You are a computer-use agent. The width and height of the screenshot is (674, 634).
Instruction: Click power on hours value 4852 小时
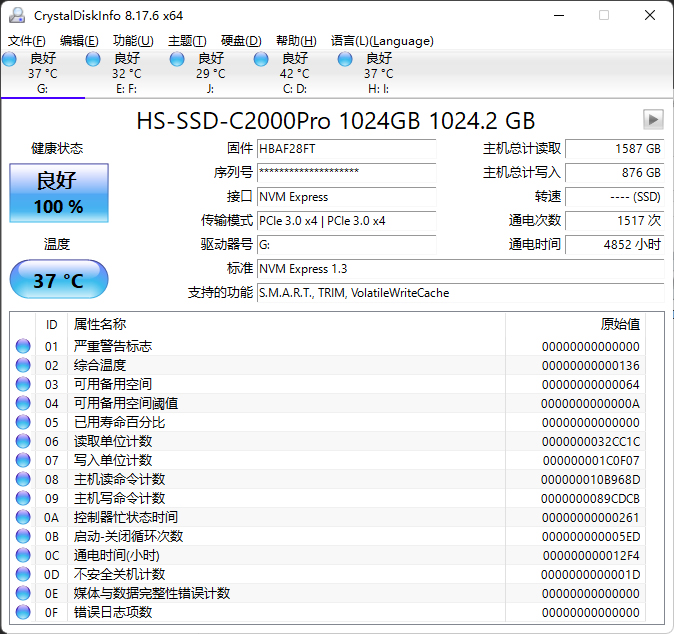(615, 245)
